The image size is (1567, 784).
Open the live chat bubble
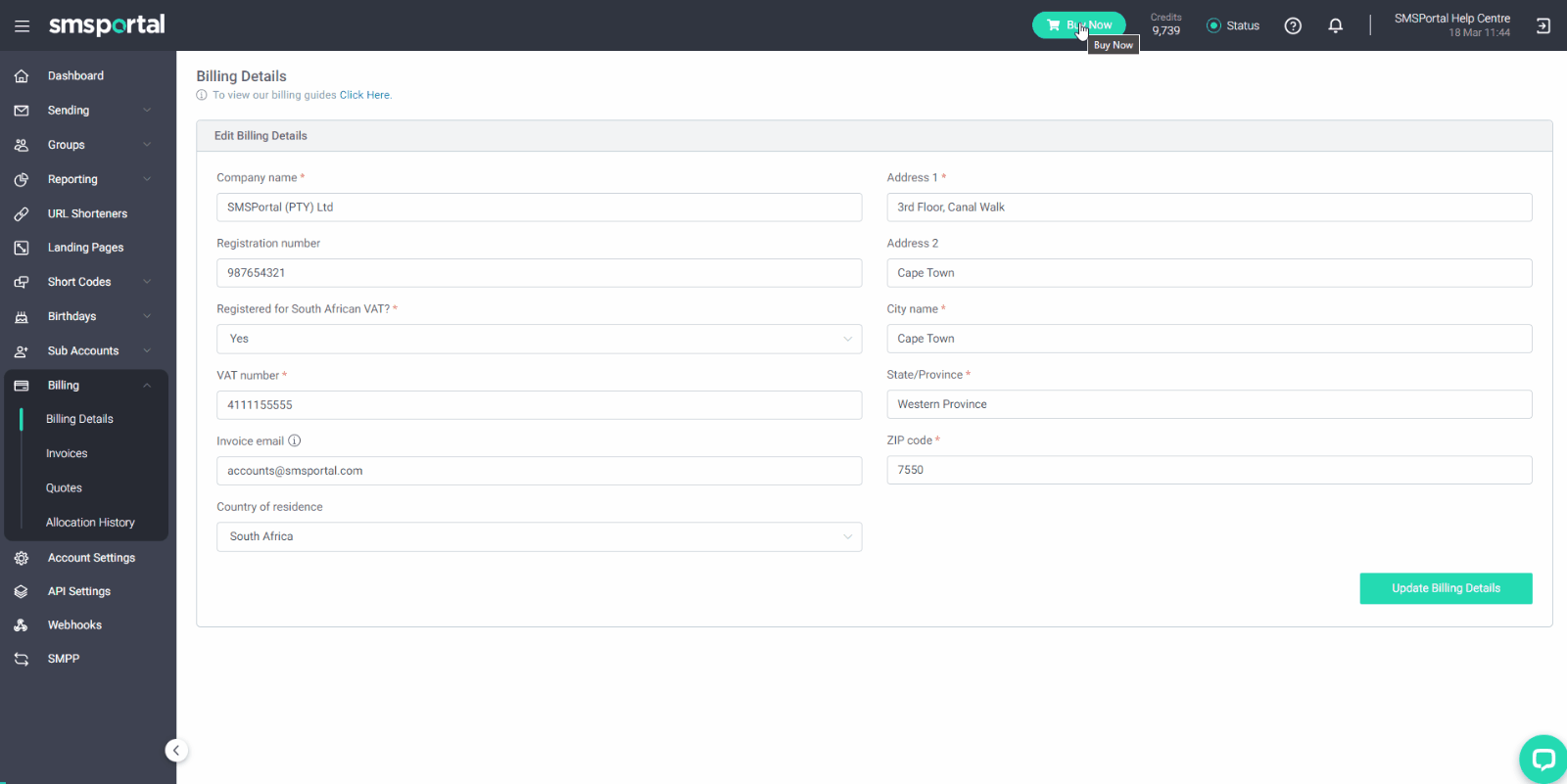(x=1543, y=760)
